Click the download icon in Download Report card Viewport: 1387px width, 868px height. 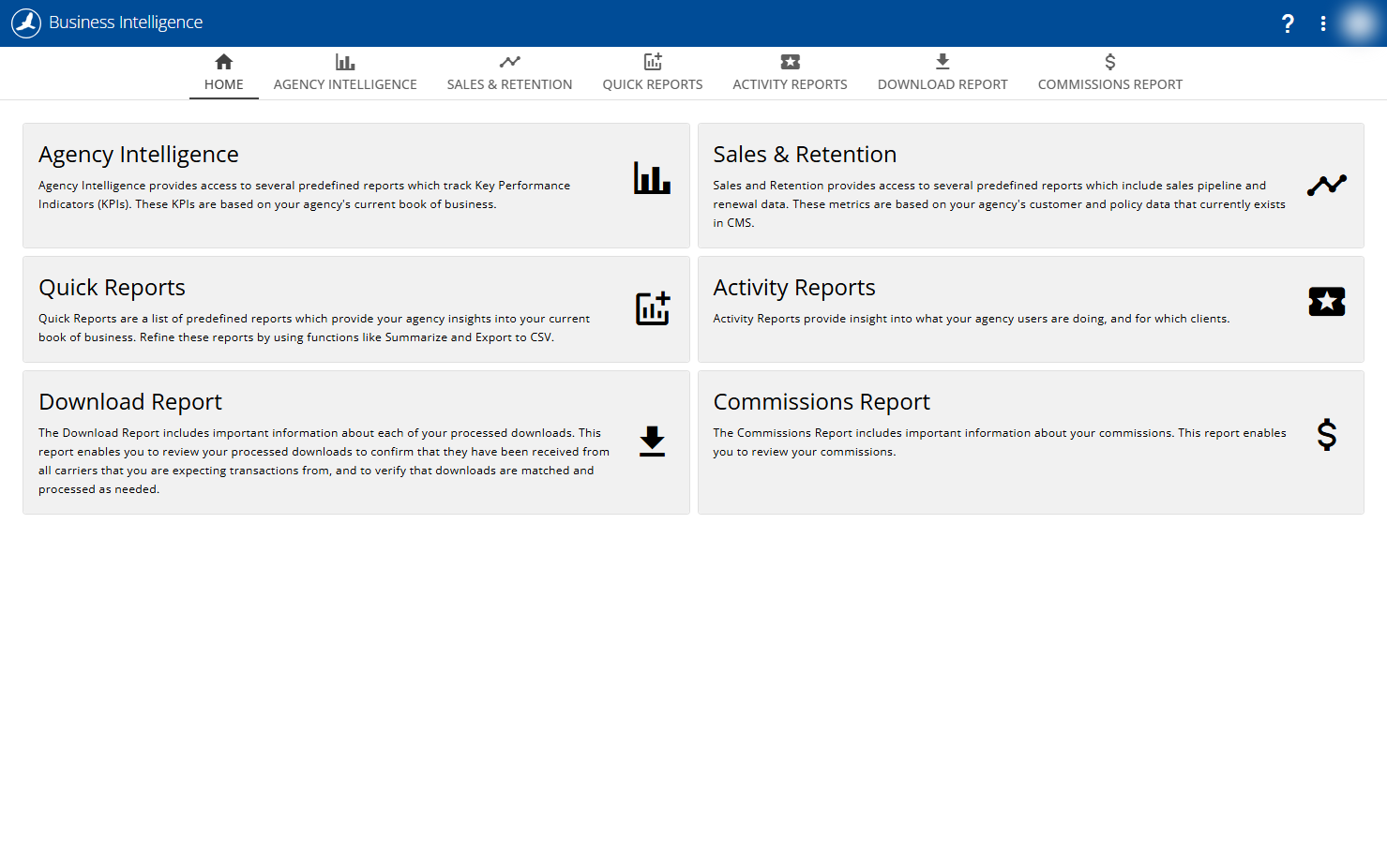(x=652, y=441)
